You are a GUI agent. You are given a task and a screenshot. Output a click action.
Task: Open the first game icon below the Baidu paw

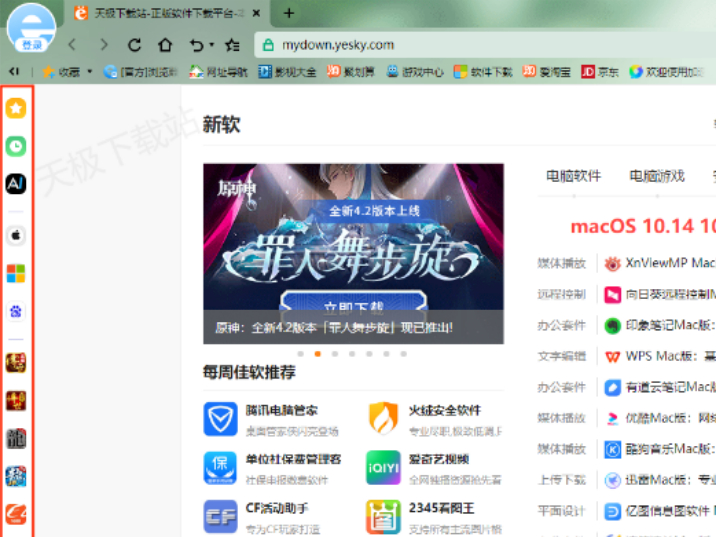point(16,363)
